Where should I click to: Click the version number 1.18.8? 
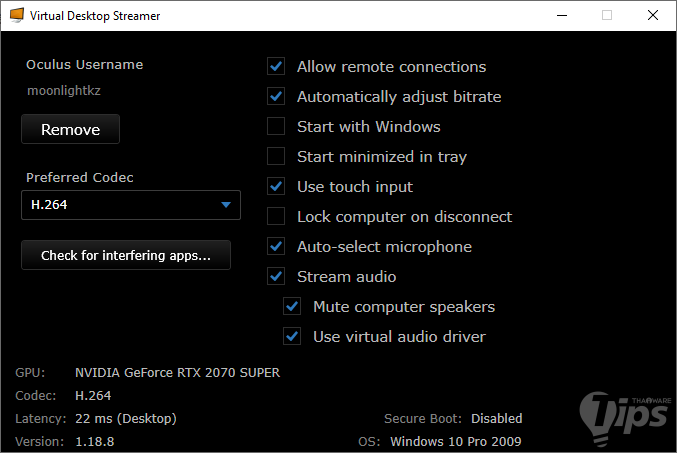[95, 442]
